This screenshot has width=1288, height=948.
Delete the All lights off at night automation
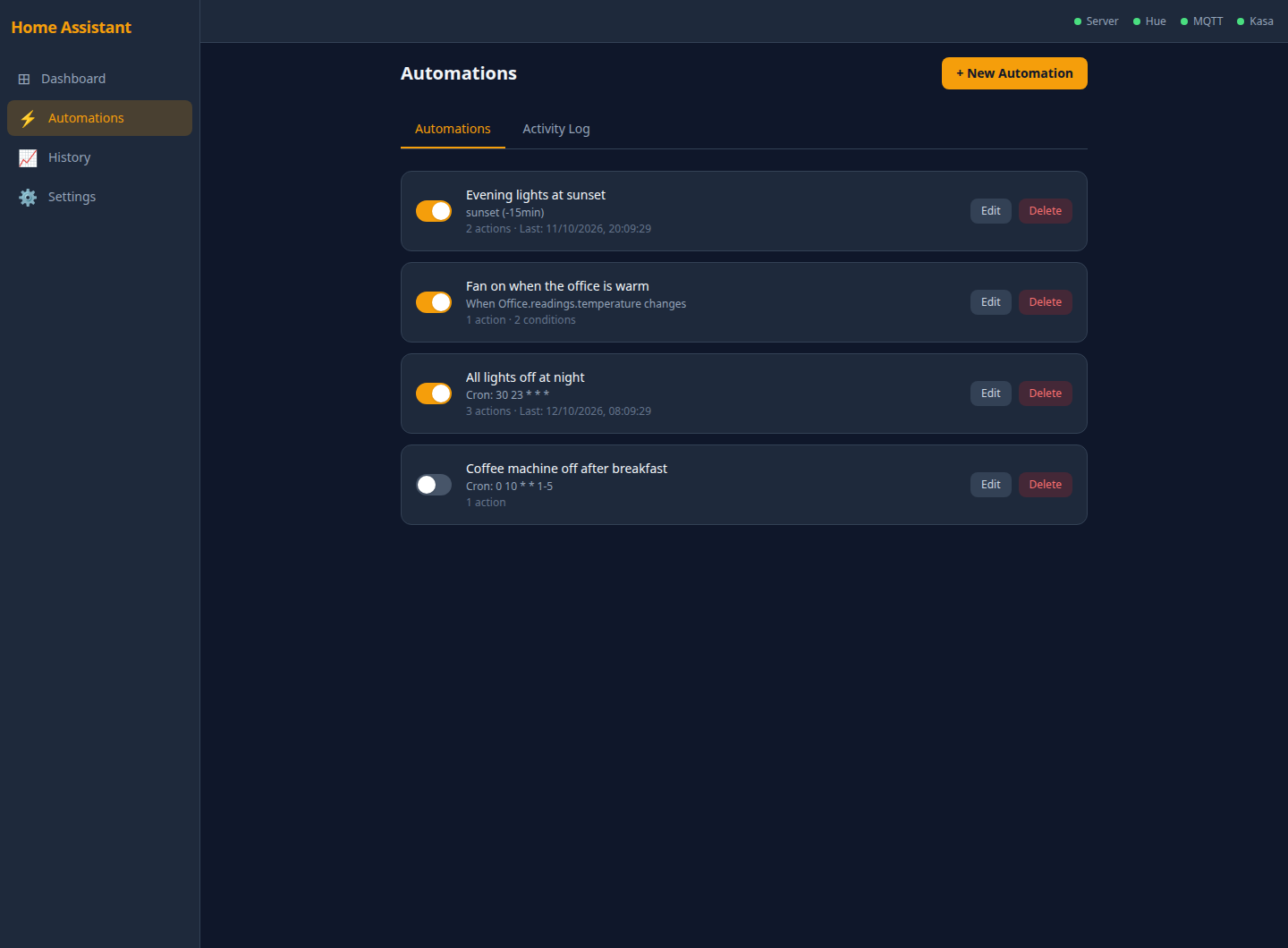[1046, 394]
